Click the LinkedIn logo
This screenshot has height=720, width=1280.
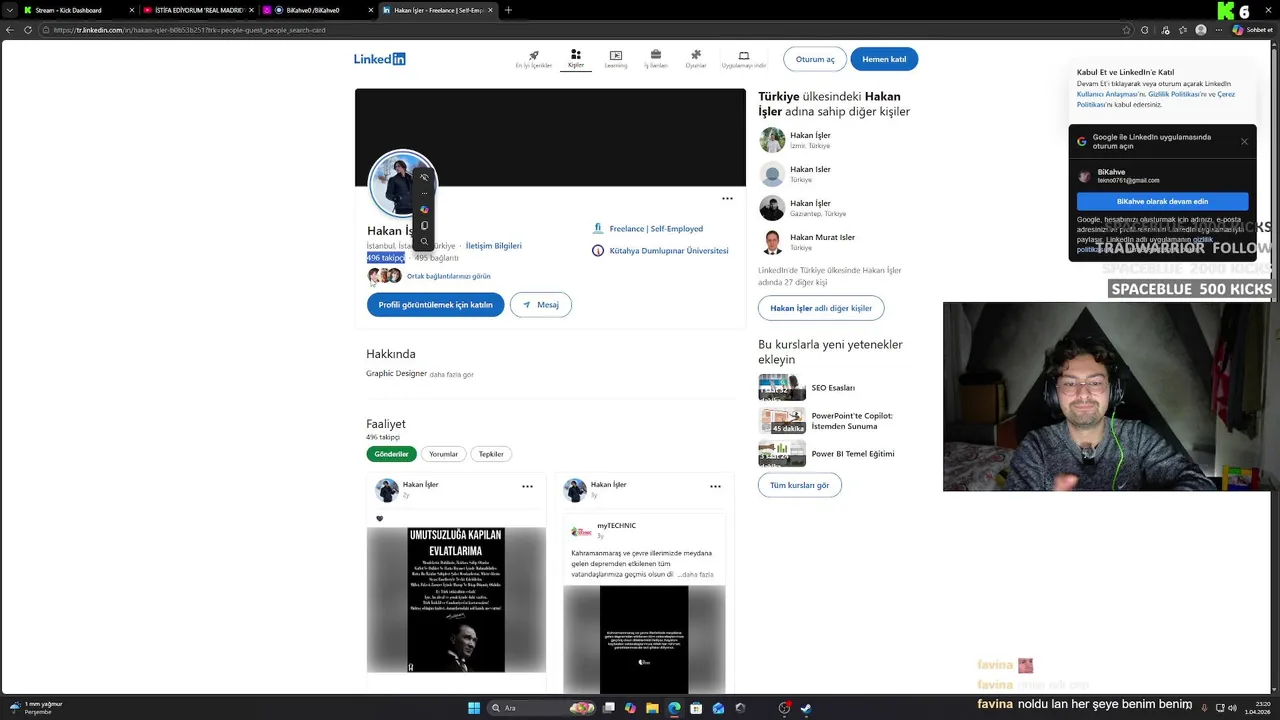pos(379,59)
